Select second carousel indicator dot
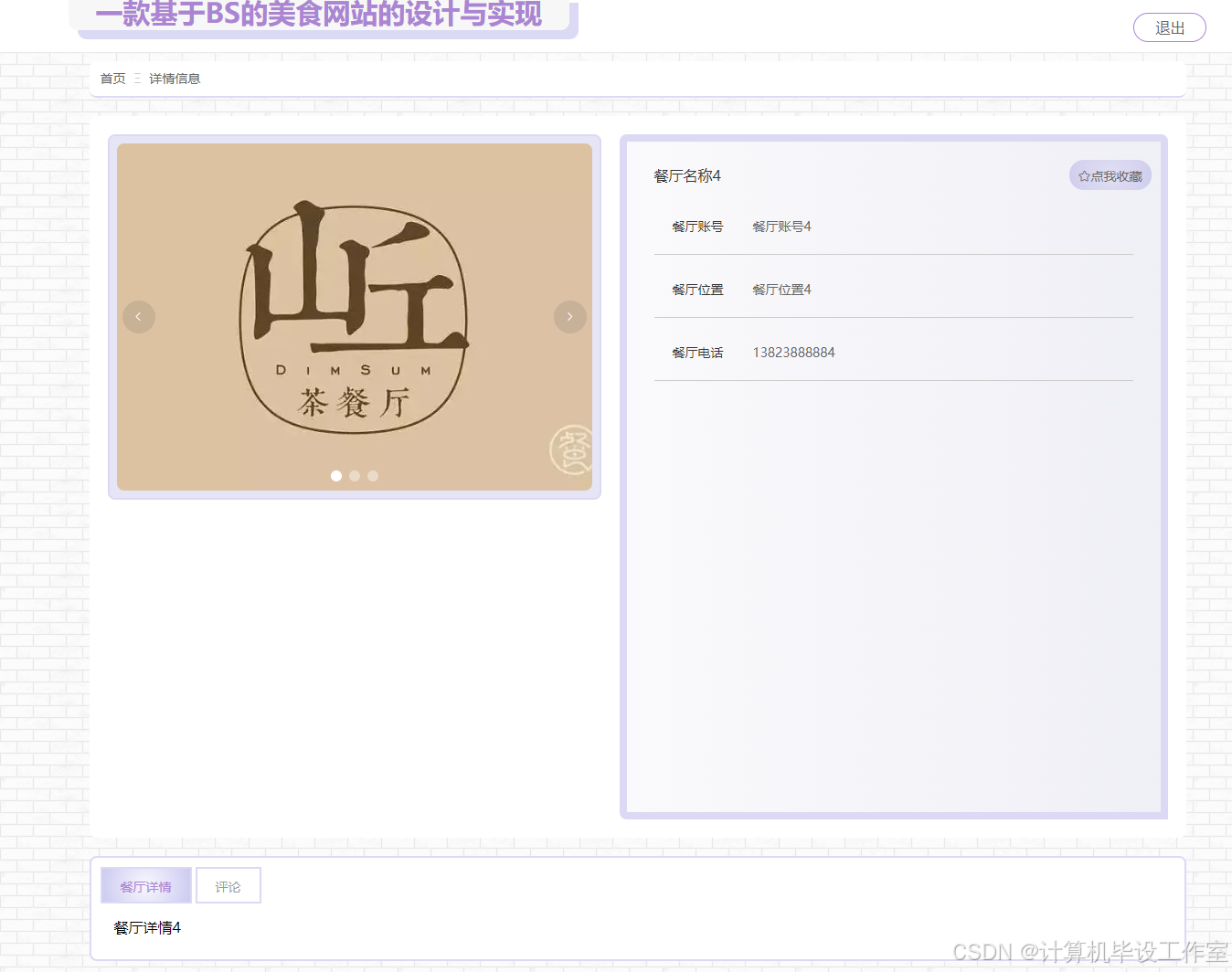This screenshot has width=1232, height=972. (355, 476)
